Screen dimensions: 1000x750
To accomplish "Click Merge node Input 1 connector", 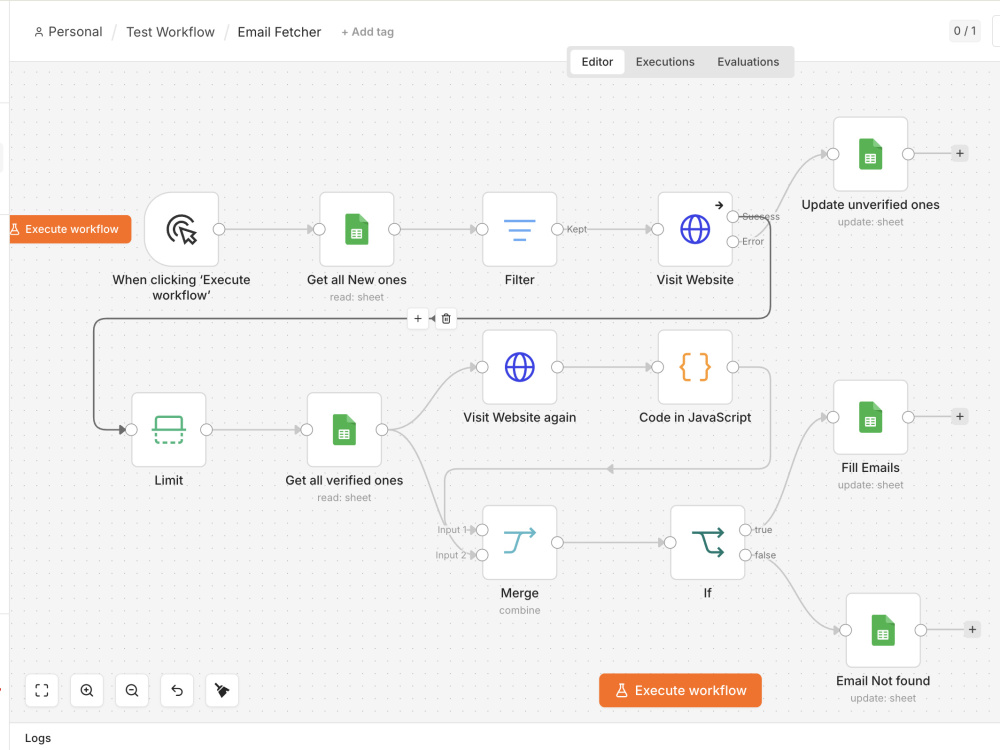I will [482, 530].
